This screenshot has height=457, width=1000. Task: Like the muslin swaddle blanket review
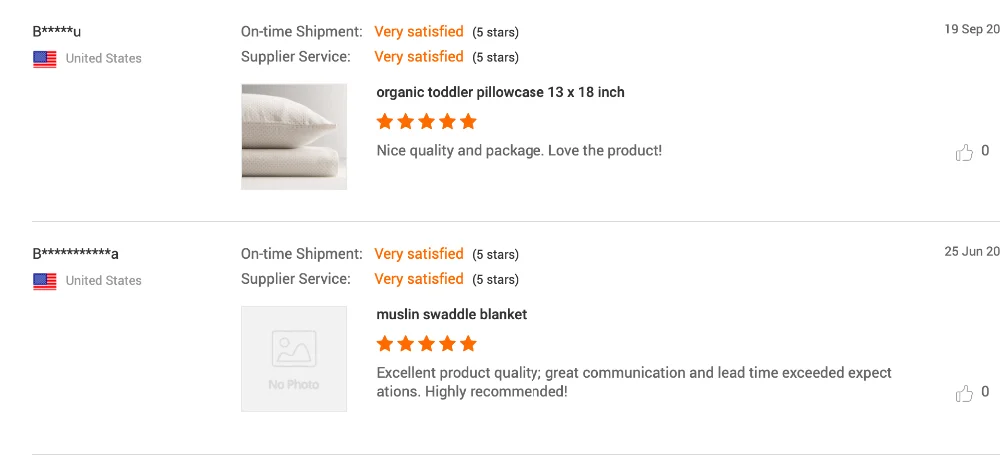click(x=964, y=393)
